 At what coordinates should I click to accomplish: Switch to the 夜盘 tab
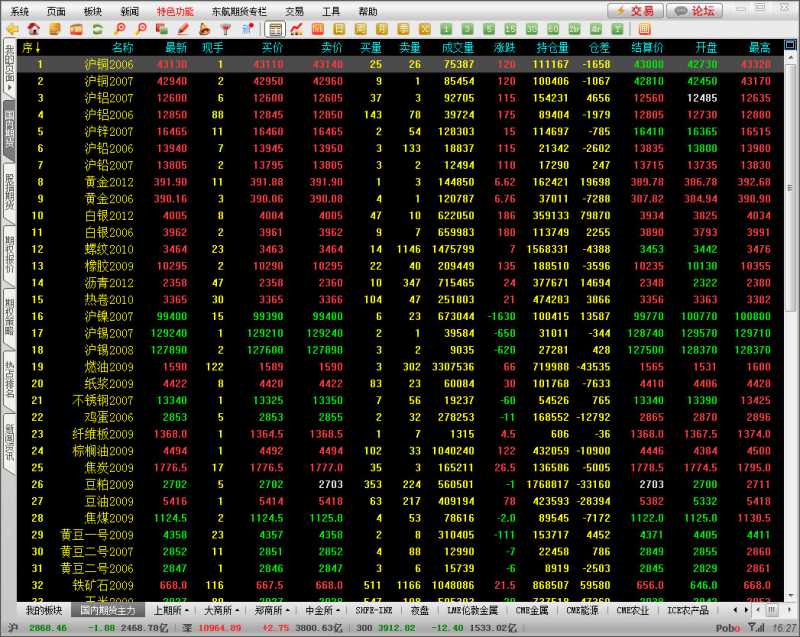(x=419, y=609)
